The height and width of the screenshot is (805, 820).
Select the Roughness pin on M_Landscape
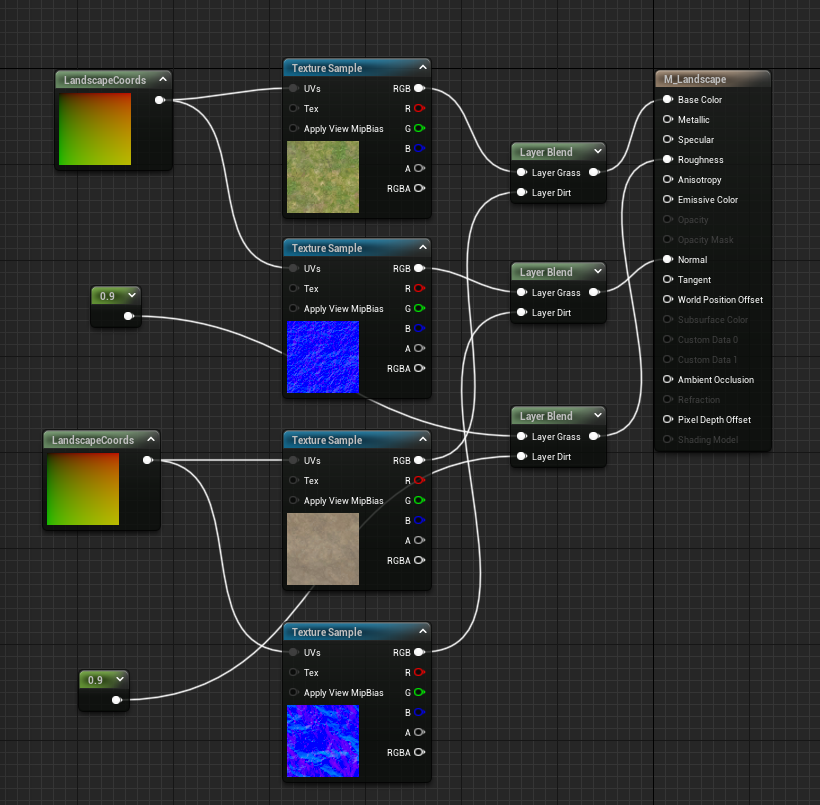coord(667,160)
